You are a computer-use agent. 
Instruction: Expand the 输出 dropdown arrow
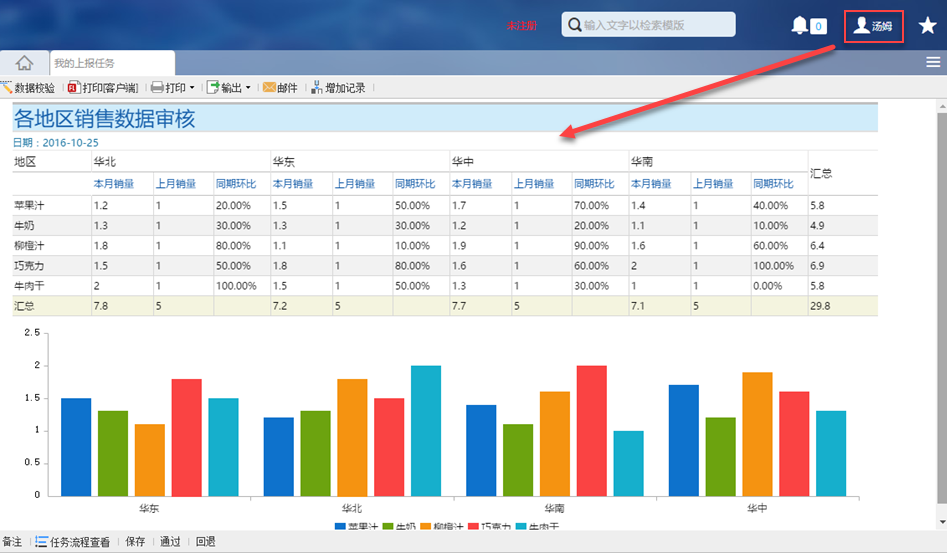248,88
